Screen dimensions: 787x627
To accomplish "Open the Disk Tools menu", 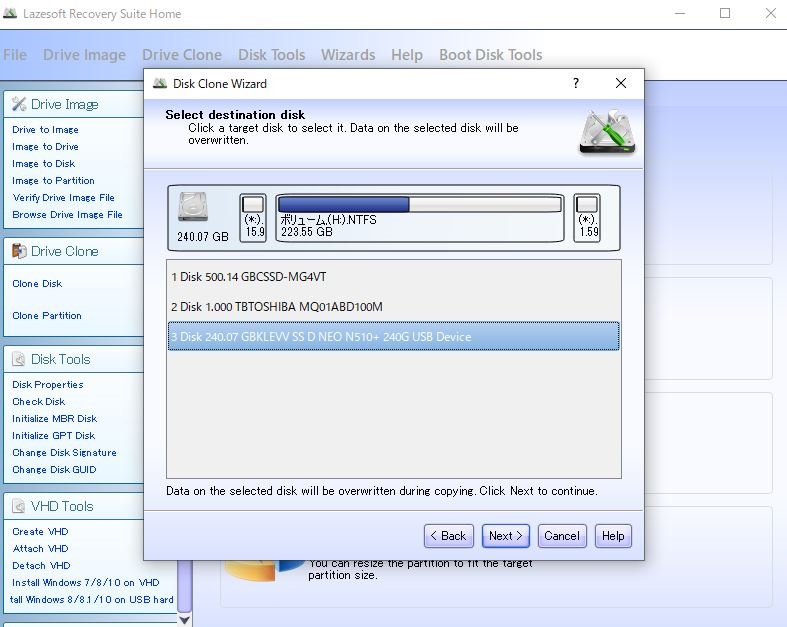I will coord(272,55).
